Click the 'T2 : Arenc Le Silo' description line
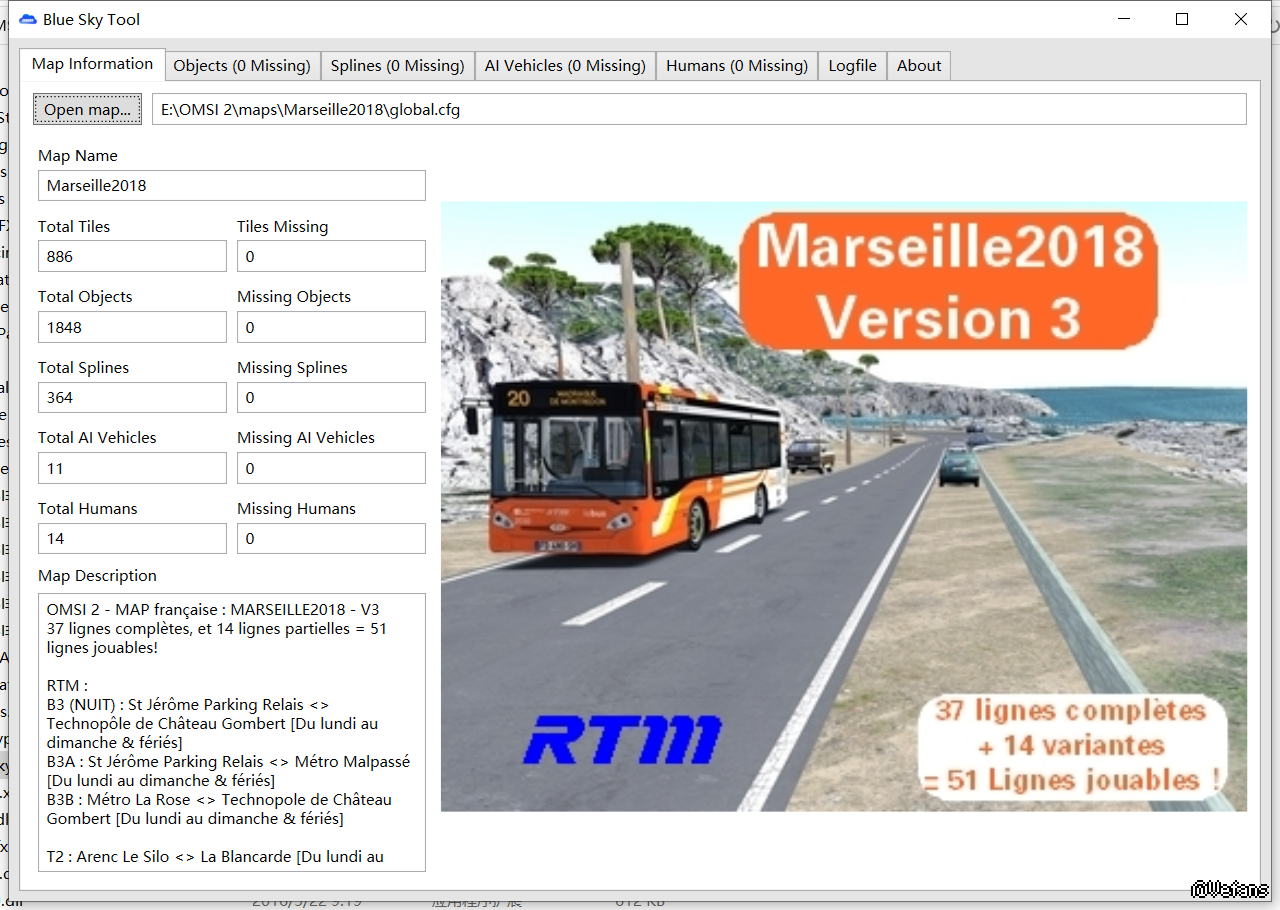The width and height of the screenshot is (1280, 910). [215, 857]
